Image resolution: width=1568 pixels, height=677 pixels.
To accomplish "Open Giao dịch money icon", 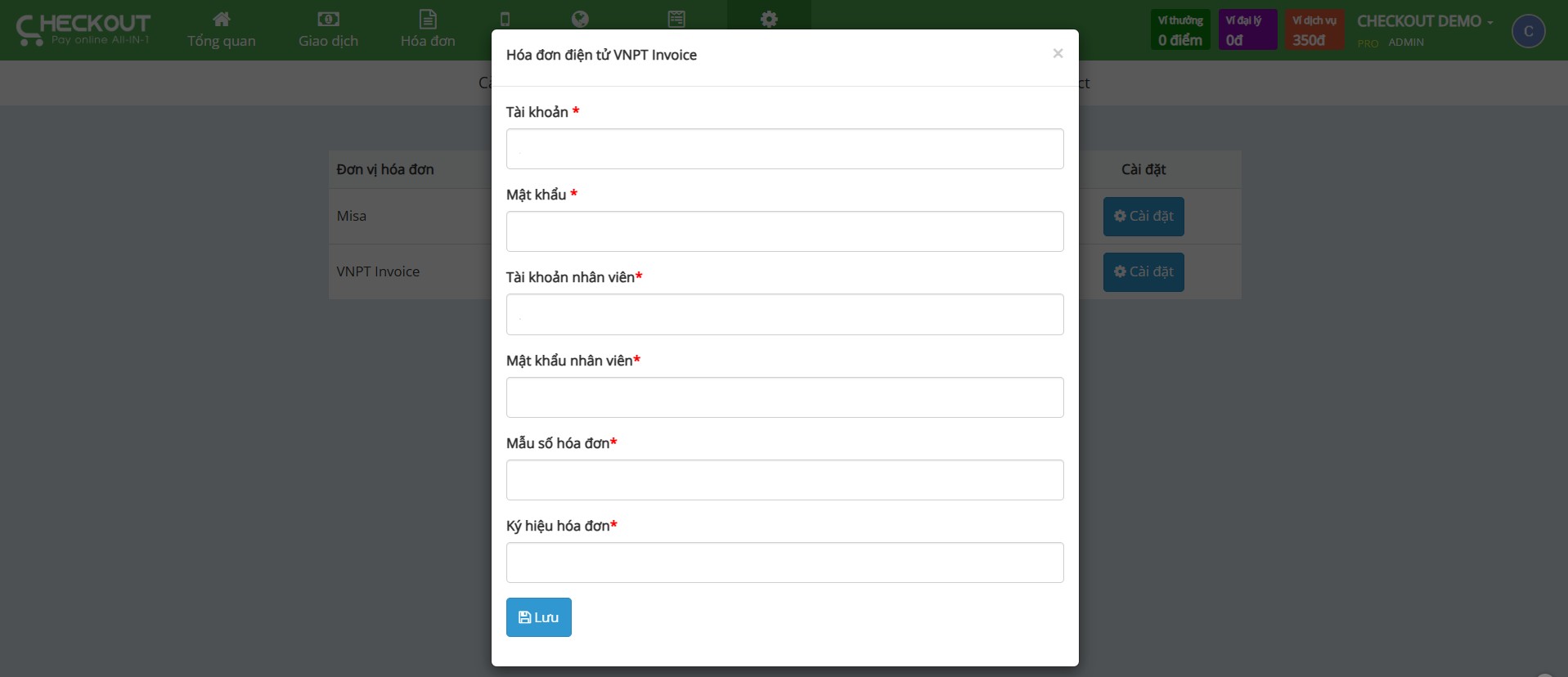I will tap(328, 20).
